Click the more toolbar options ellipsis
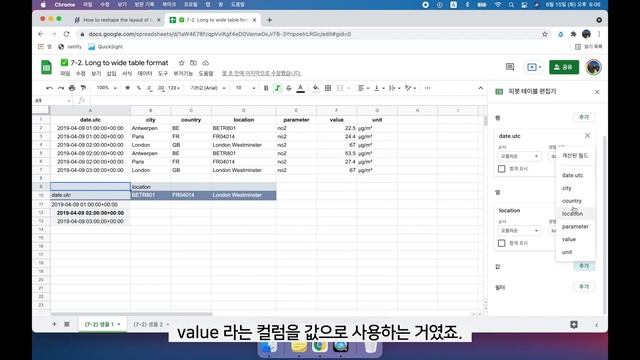 [x=427, y=88]
